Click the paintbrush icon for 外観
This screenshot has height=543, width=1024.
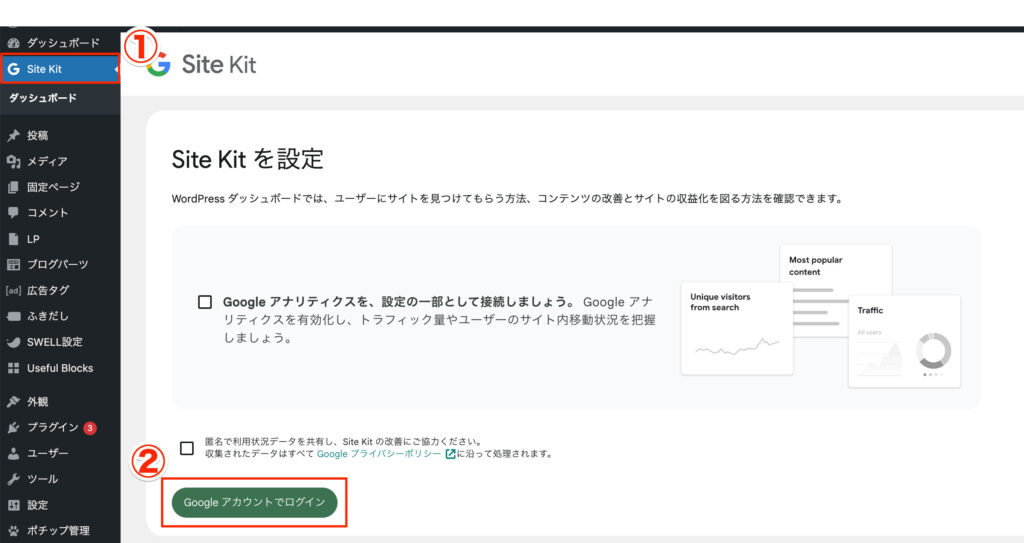click(13, 401)
